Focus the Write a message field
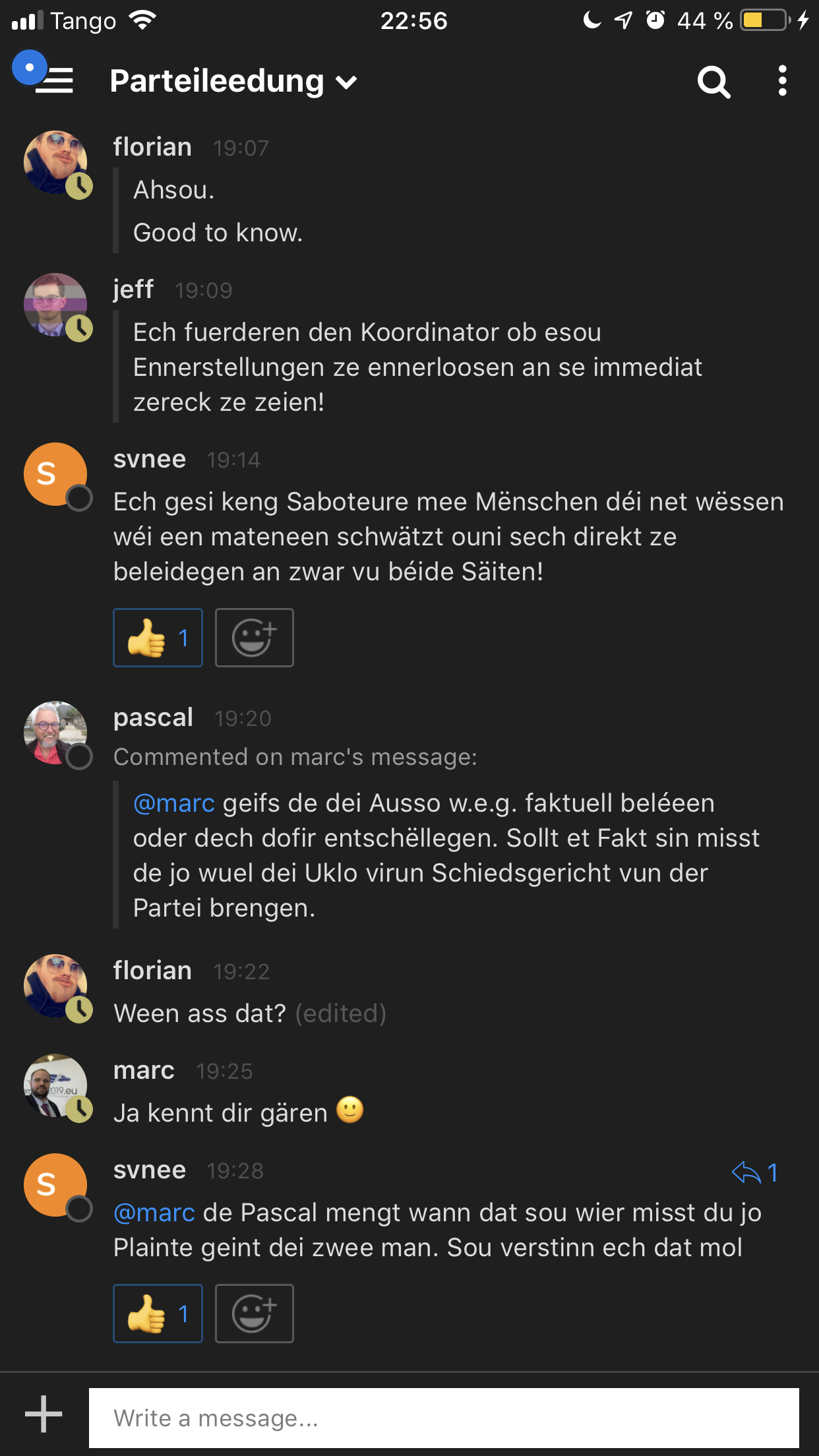The height and width of the screenshot is (1456, 819). coord(443,1418)
